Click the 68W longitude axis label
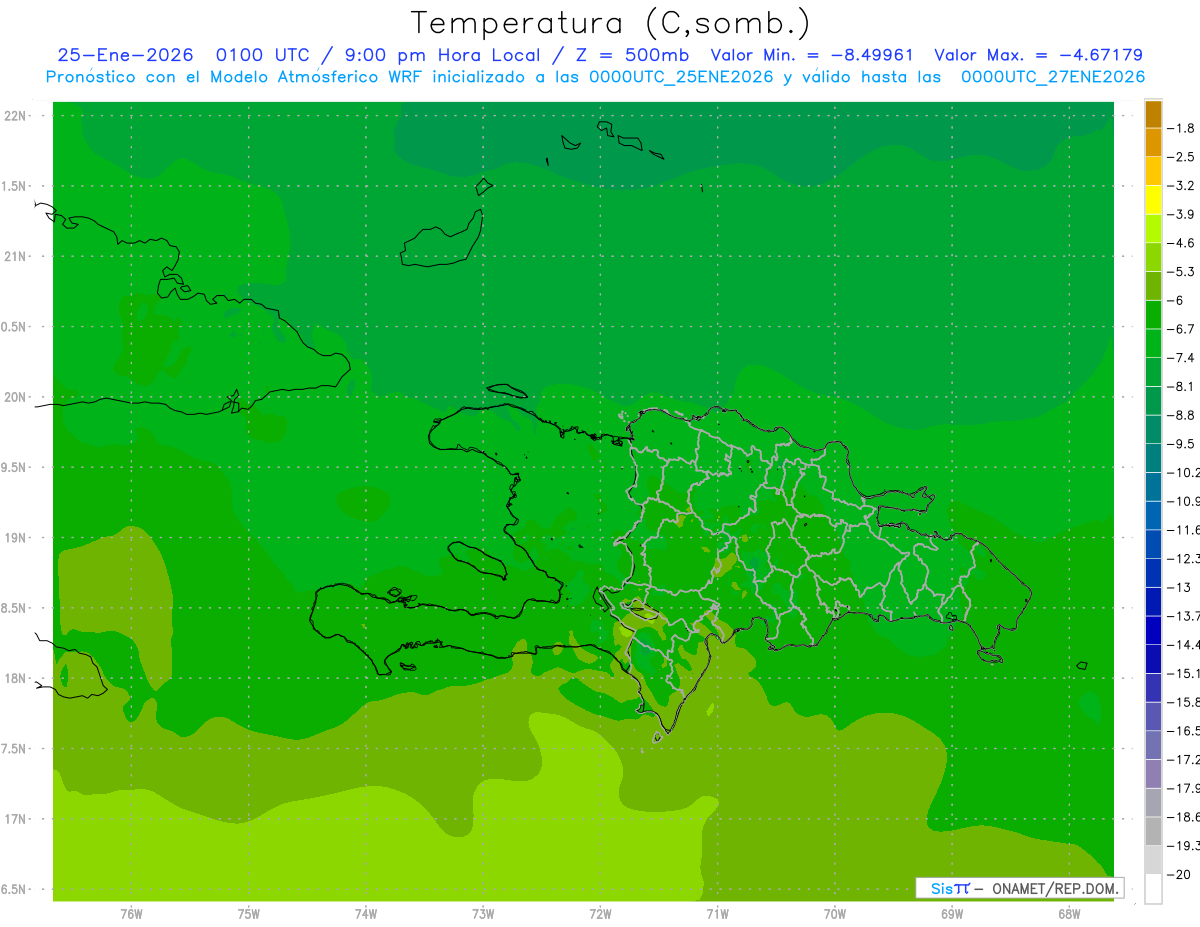1200x927 pixels. pyautogui.click(x=1069, y=914)
